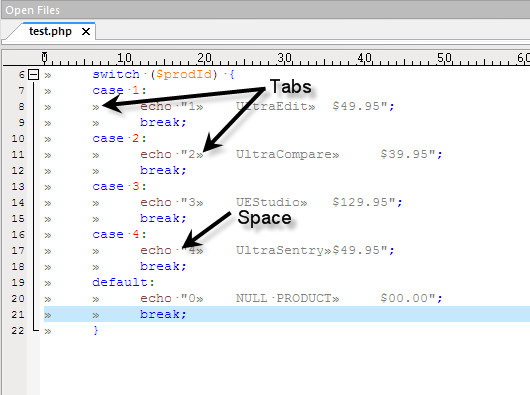Click 'UEStudio' text on line 14
The width and height of the screenshot is (530, 395).
click(268, 202)
